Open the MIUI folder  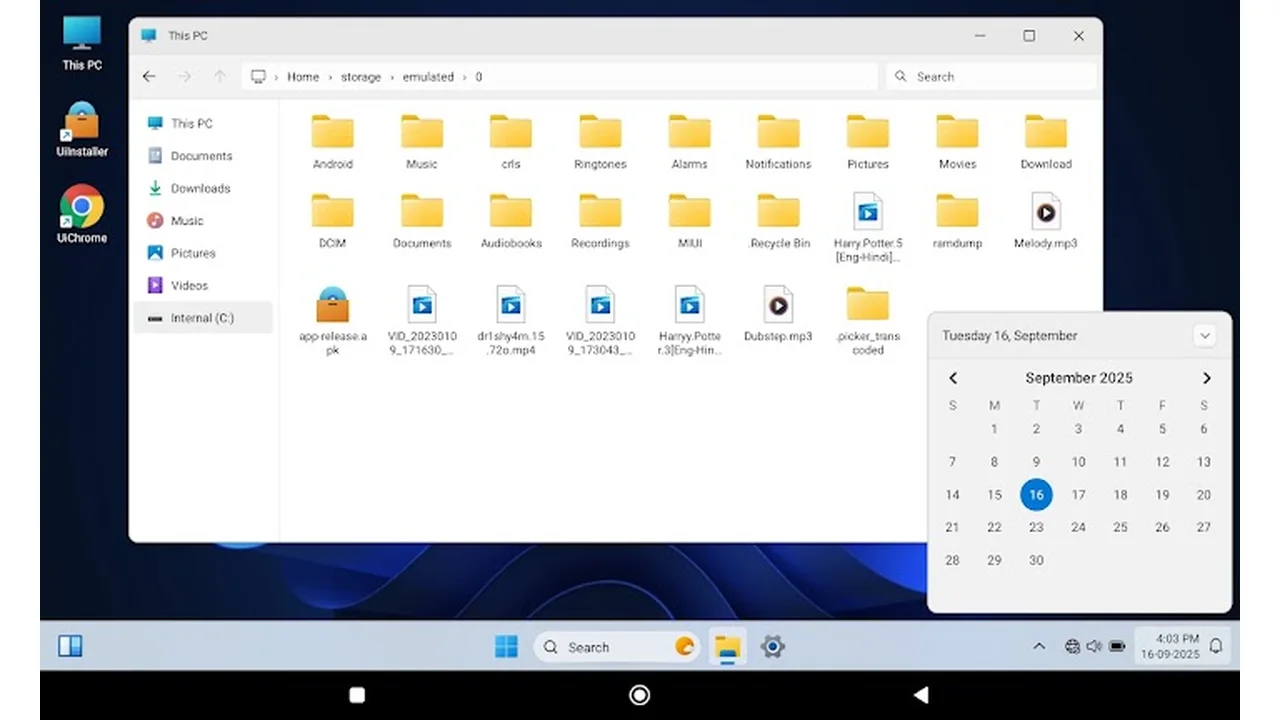pos(689,221)
